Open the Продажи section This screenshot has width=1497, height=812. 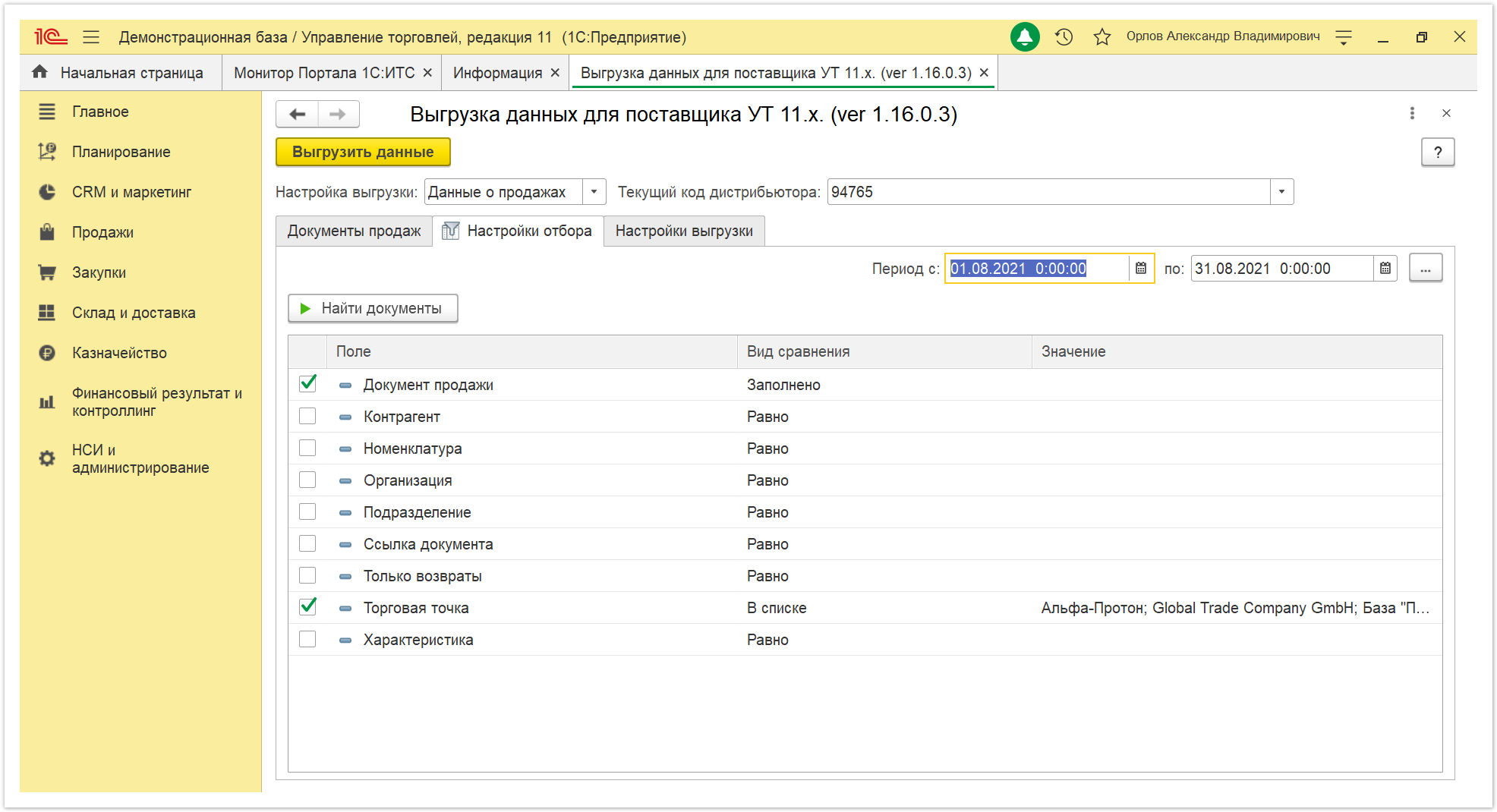(x=102, y=232)
